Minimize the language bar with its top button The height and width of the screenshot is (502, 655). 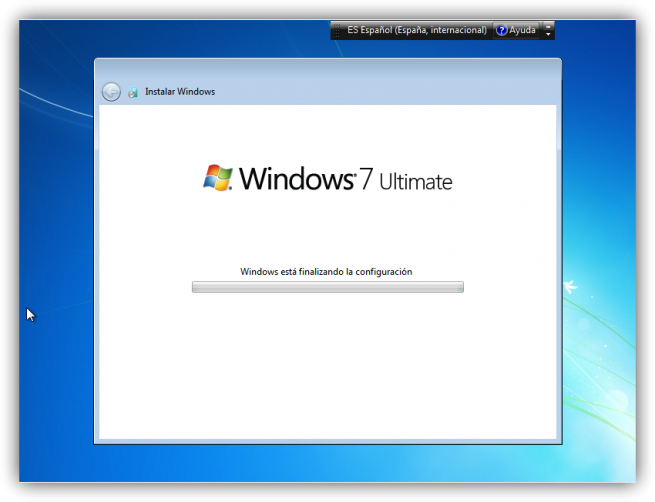click(x=548, y=26)
